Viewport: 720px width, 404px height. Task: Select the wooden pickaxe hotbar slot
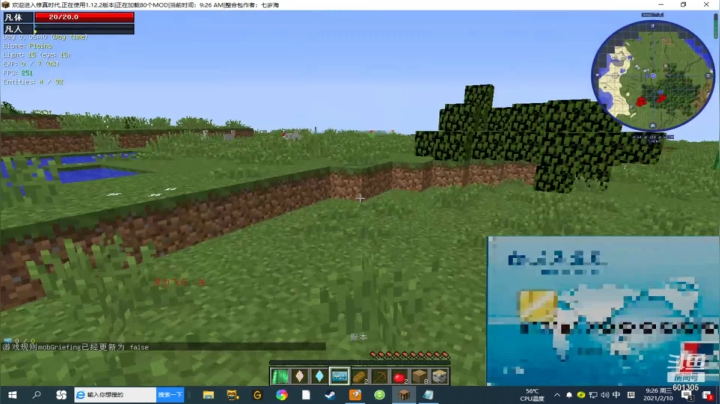380,376
